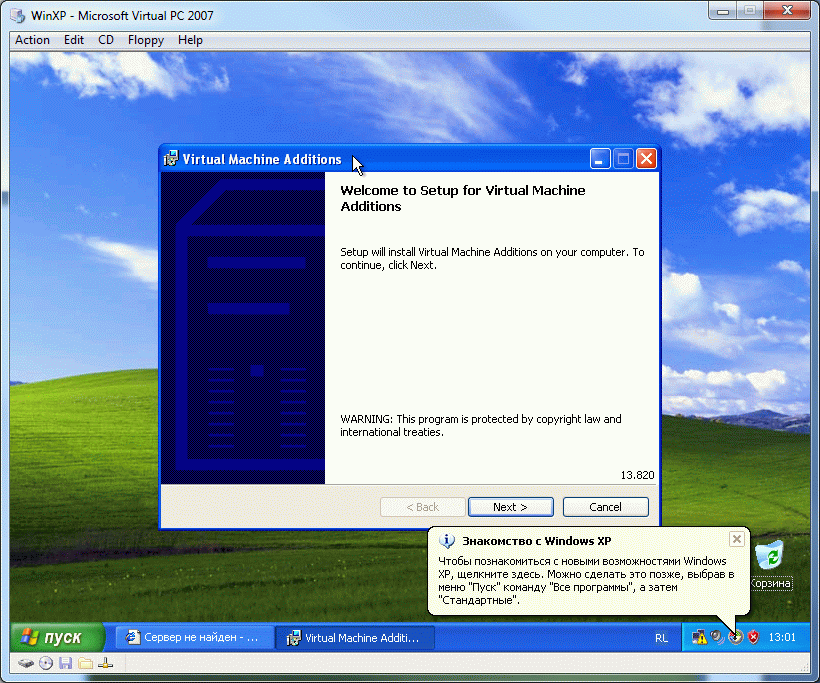Open the red Security Center shield tray icon
Viewport: 820px width, 683px height.
click(x=752, y=637)
